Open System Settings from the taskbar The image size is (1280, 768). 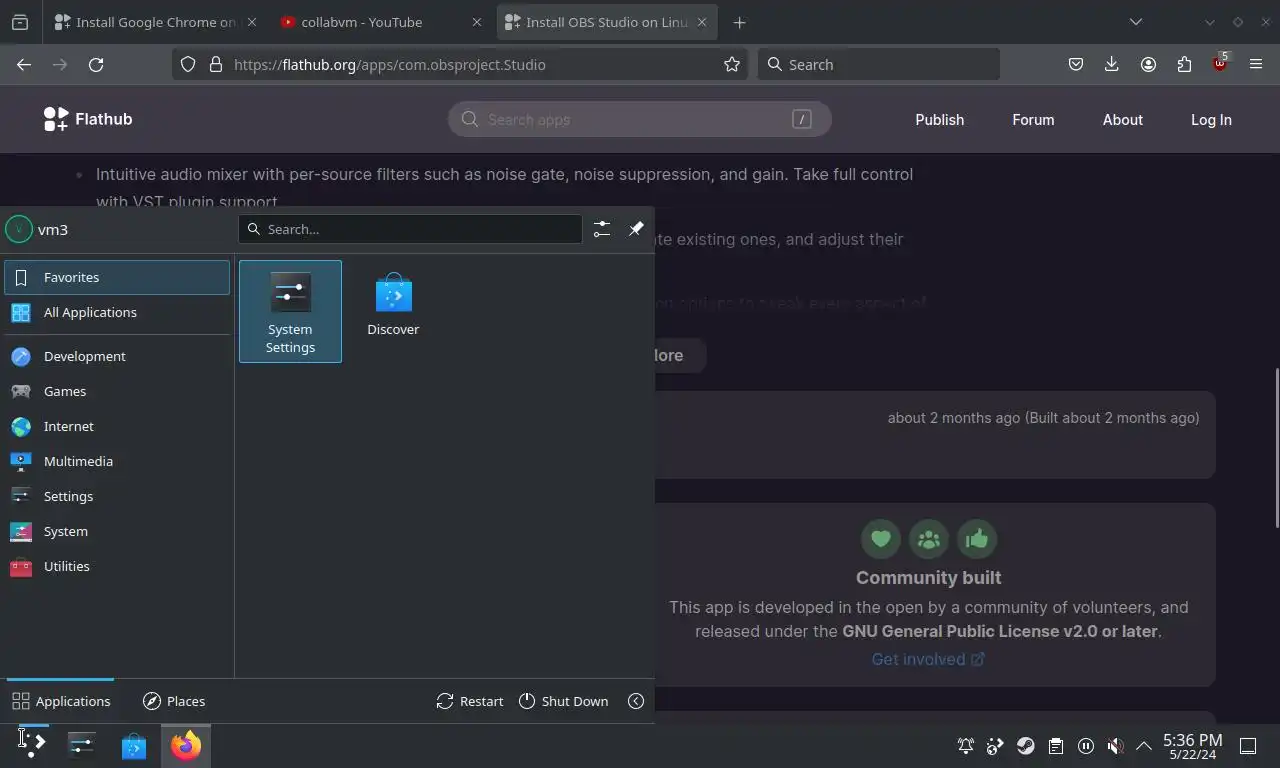tap(82, 745)
